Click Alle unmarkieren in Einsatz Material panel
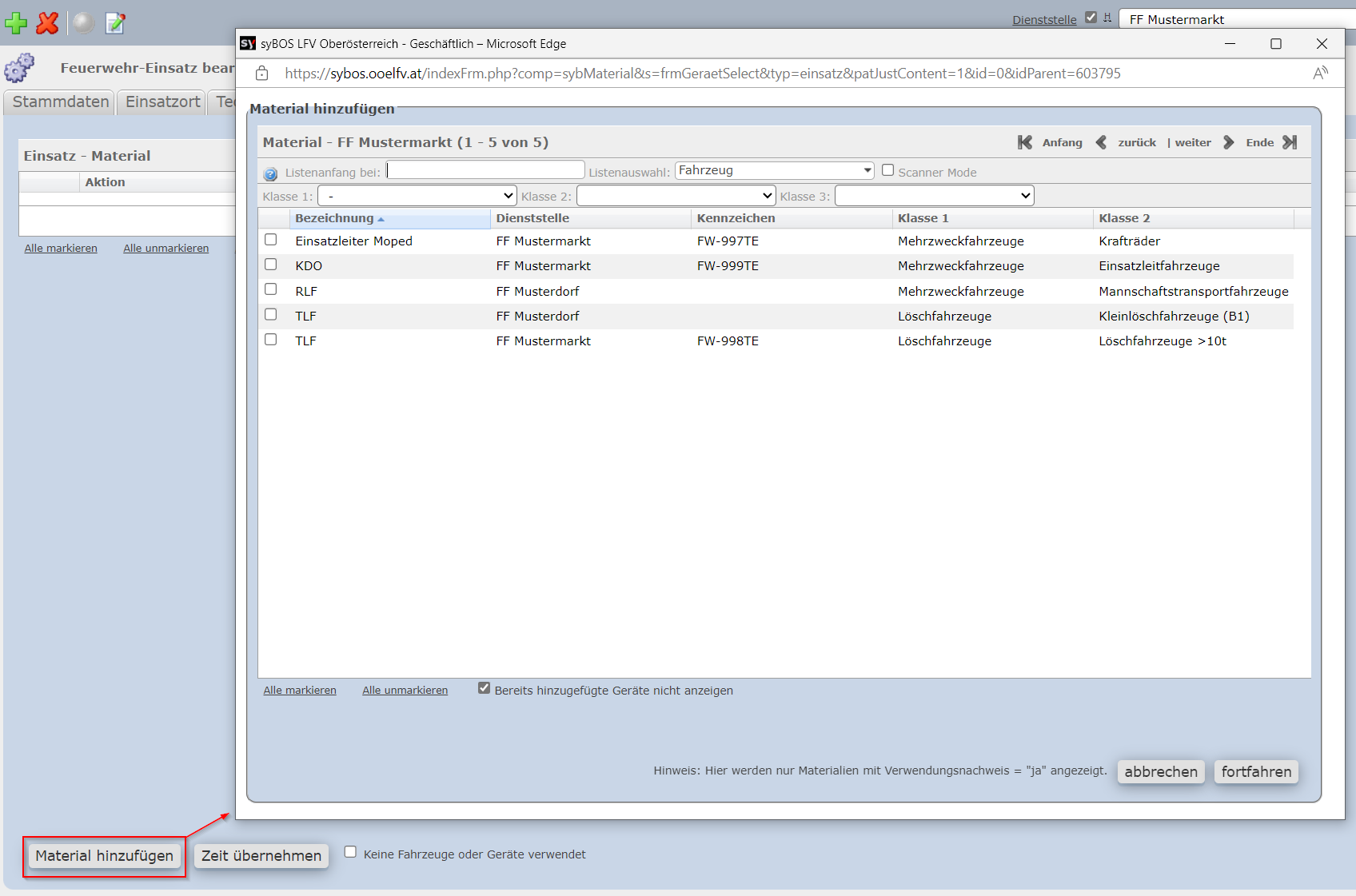 [166, 249]
